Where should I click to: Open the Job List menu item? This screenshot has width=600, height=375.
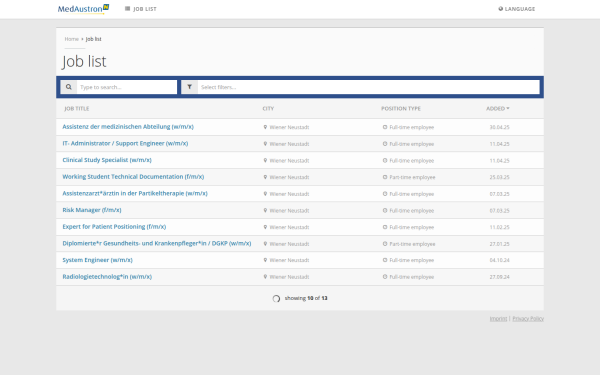(140, 9)
